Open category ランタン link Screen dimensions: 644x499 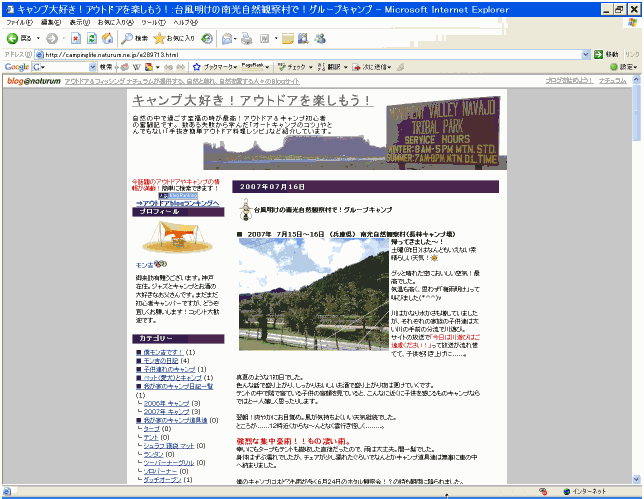tap(153, 454)
